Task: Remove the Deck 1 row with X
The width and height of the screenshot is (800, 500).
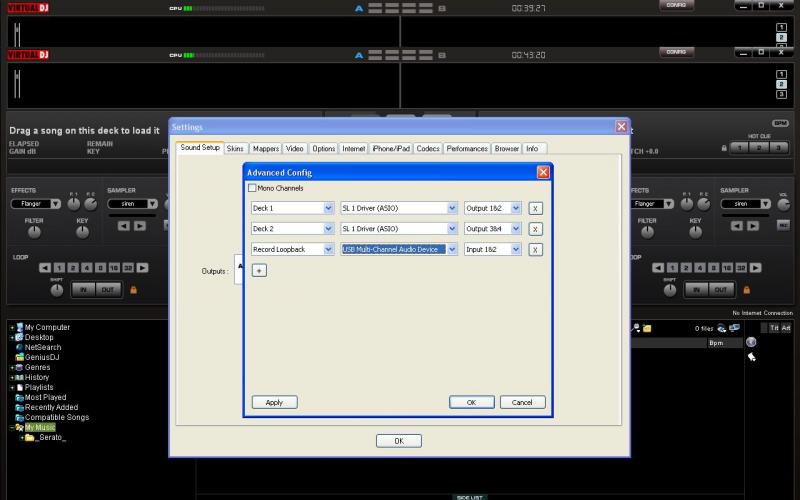Action: click(x=535, y=209)
